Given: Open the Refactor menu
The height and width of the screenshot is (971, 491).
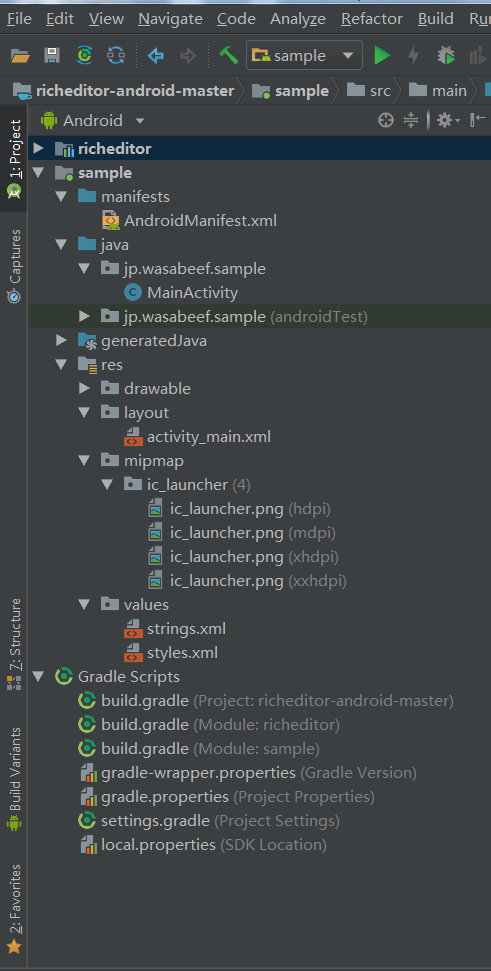Looking at the screenshot, I should pos(372,19).
